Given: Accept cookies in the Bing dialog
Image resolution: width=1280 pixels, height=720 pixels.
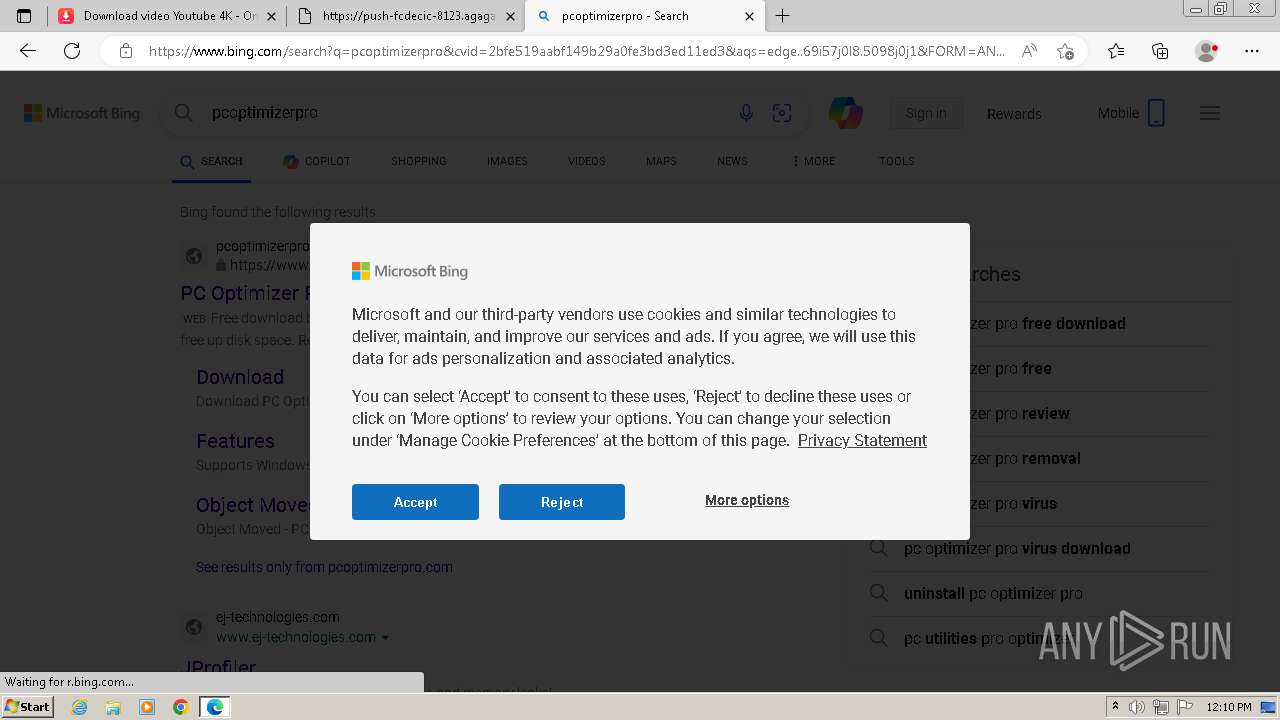Looking at the screenshot, I should click(x=415, y=502).
